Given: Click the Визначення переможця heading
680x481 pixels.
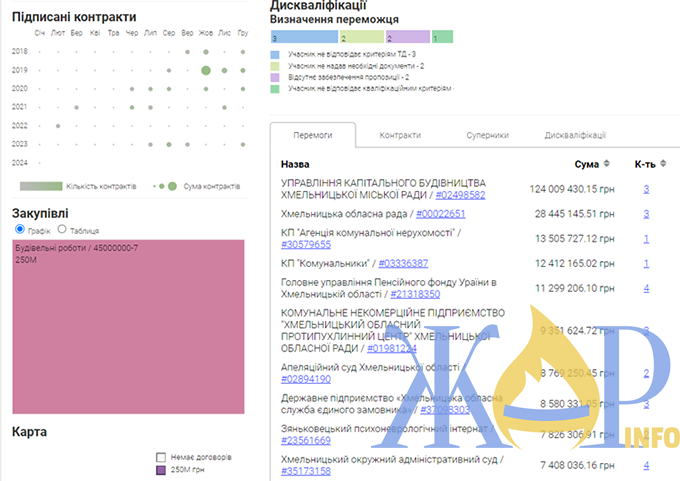Looking at the screenshot, I should (334, 20).
